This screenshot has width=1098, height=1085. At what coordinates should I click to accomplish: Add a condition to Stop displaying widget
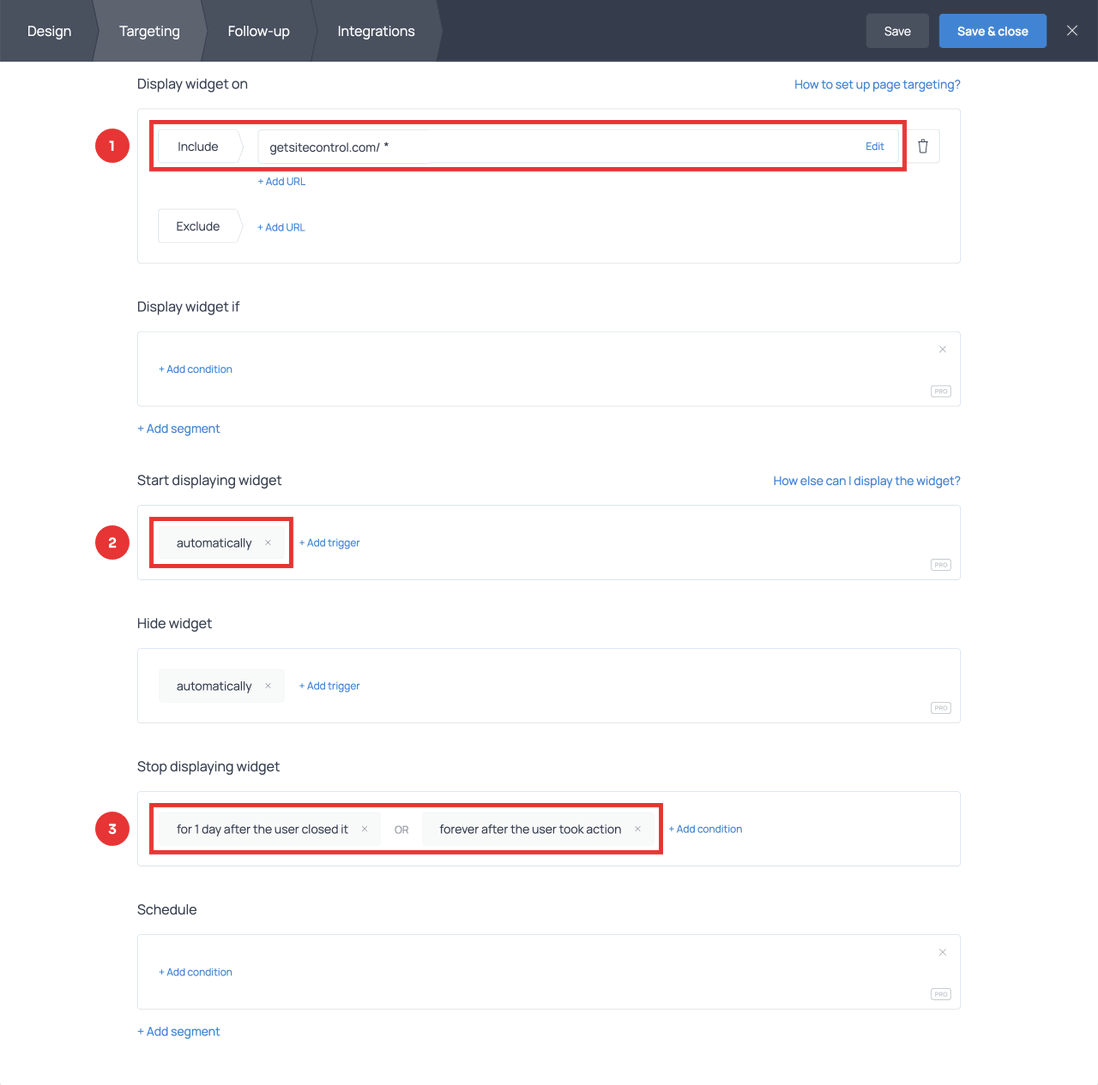[x=705, y=828]
